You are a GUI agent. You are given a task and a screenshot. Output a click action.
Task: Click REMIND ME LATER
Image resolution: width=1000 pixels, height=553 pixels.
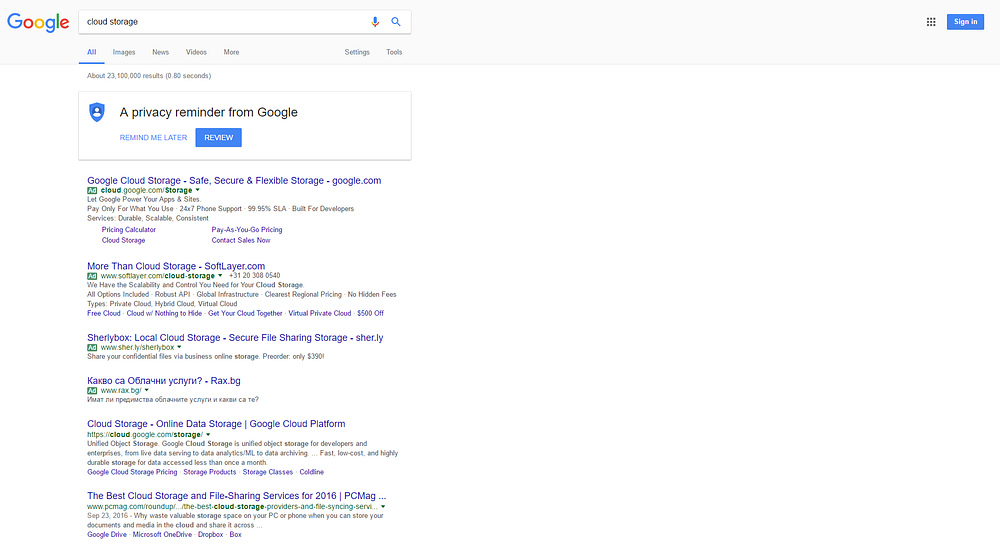(x=153, y=138)
